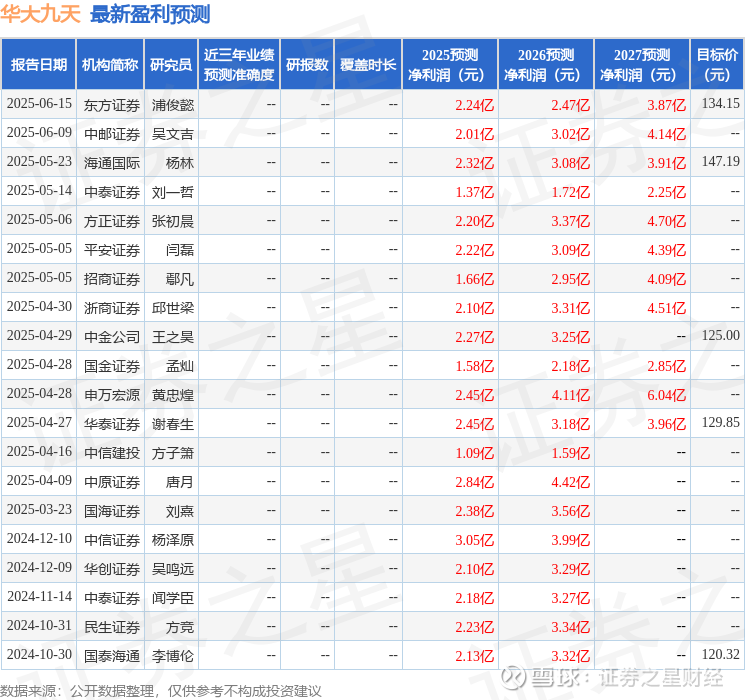This screenshot has width=745, height=700.
Task: Click the 2025 forecast 3.05亿
Action: point(474,540)
